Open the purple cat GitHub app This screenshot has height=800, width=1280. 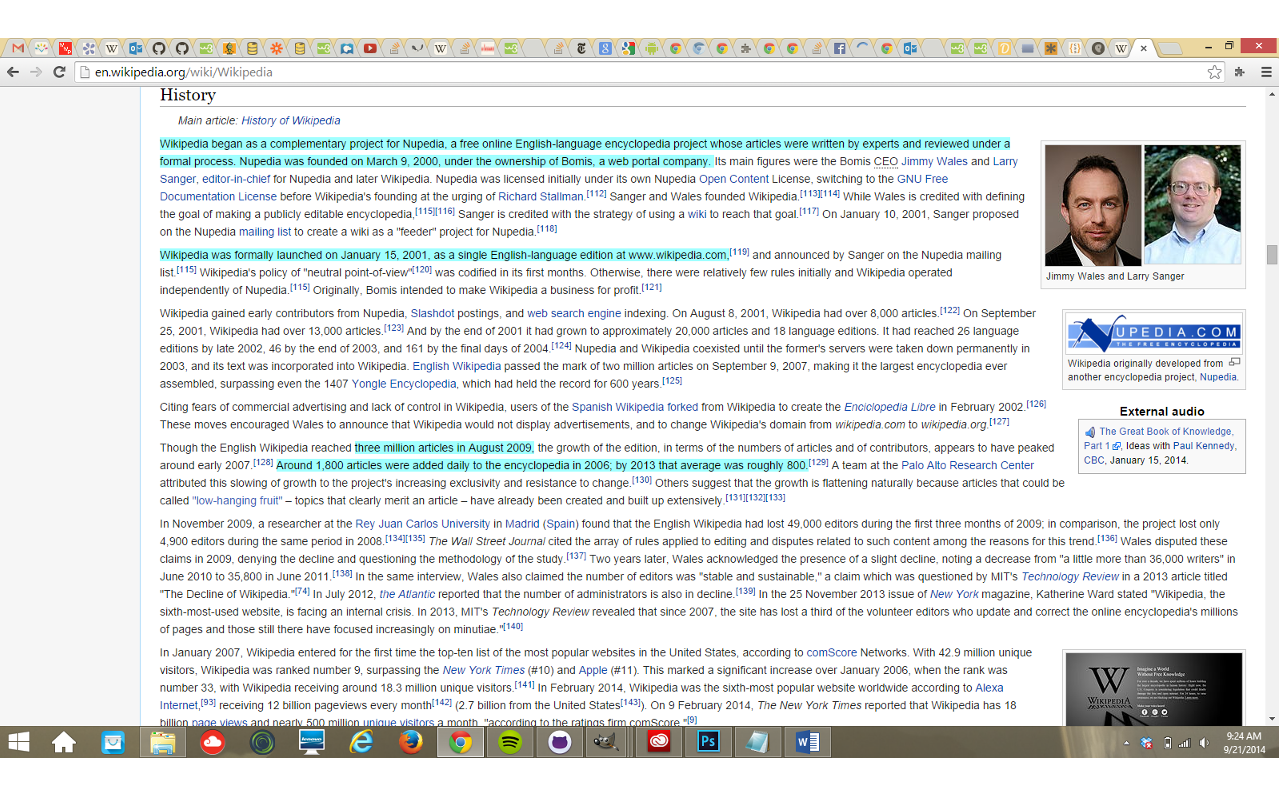coord(560,742)
